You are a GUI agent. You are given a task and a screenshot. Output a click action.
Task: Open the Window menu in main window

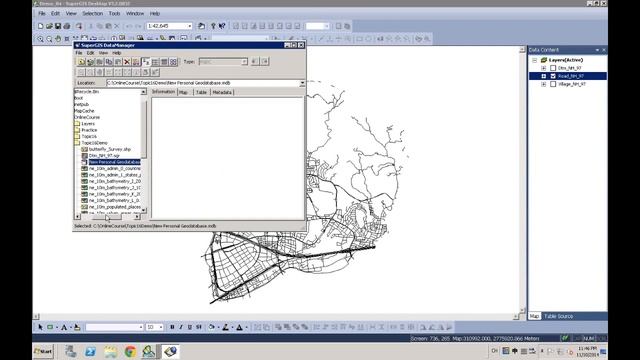(135, 13)
